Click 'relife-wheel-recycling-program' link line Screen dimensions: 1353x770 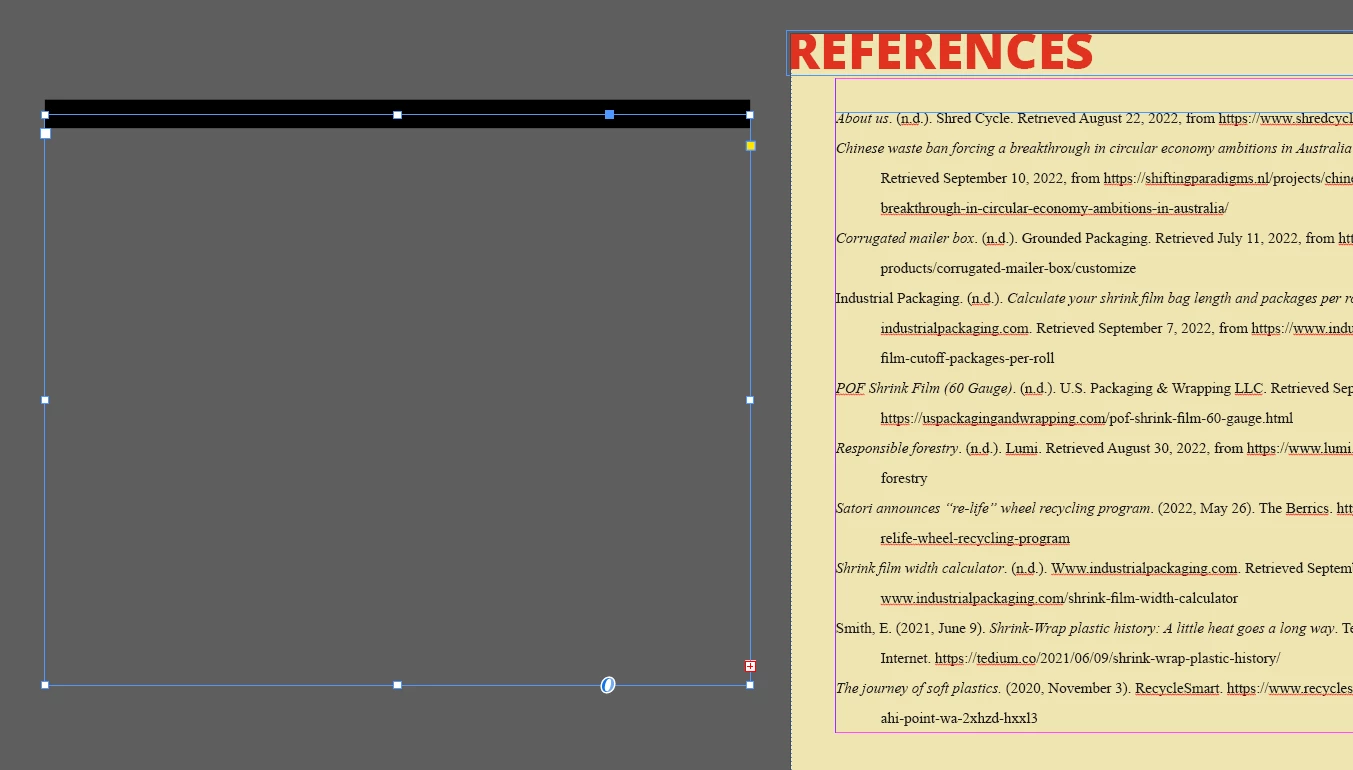point(975,538)
